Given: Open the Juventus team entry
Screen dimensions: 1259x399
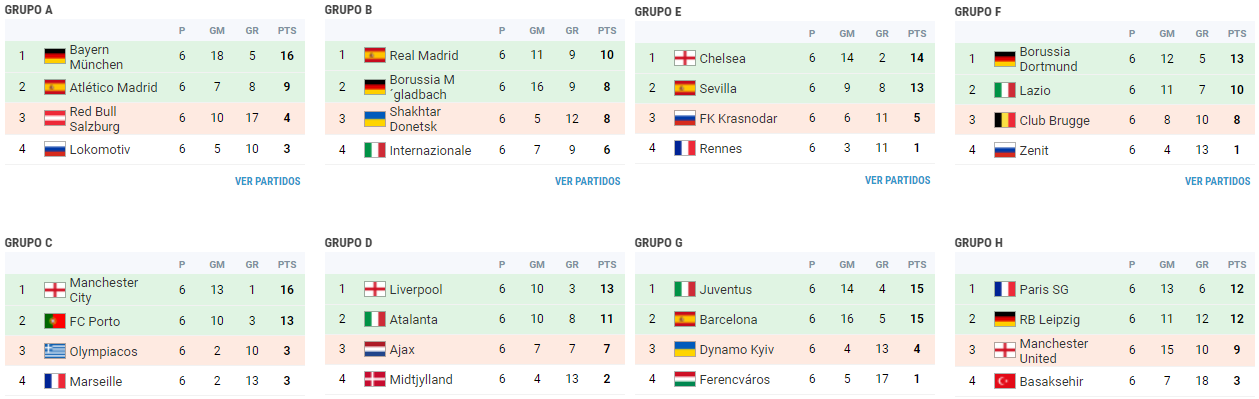Looking at the screenshot, I should (726, 289).
